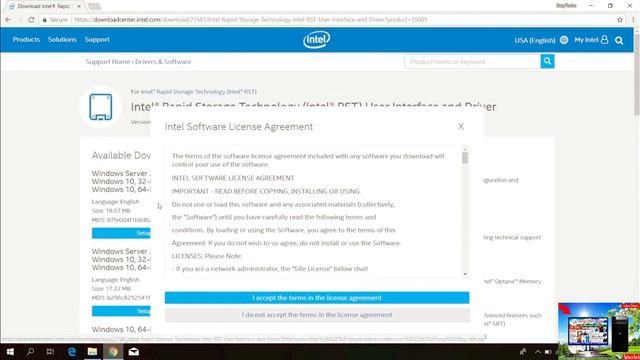Switch to Chrome on taskbar
Image resolution: width=640 pixels, height=360 pixels.
pyautogui.click(x=113, y=351)
